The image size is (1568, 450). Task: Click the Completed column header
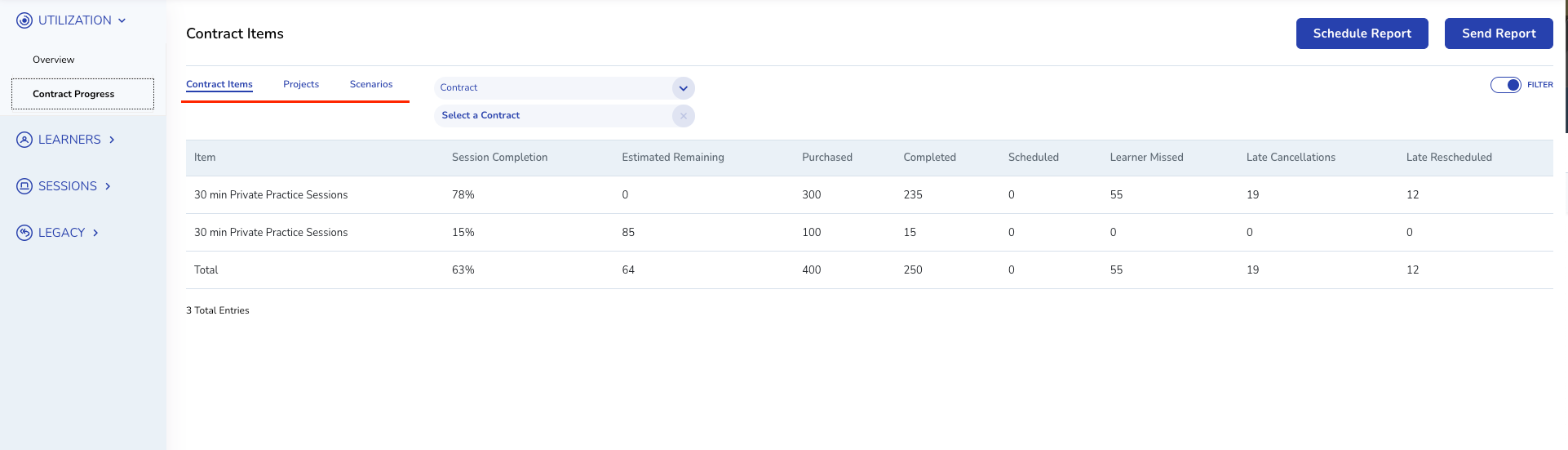(930, 158)
